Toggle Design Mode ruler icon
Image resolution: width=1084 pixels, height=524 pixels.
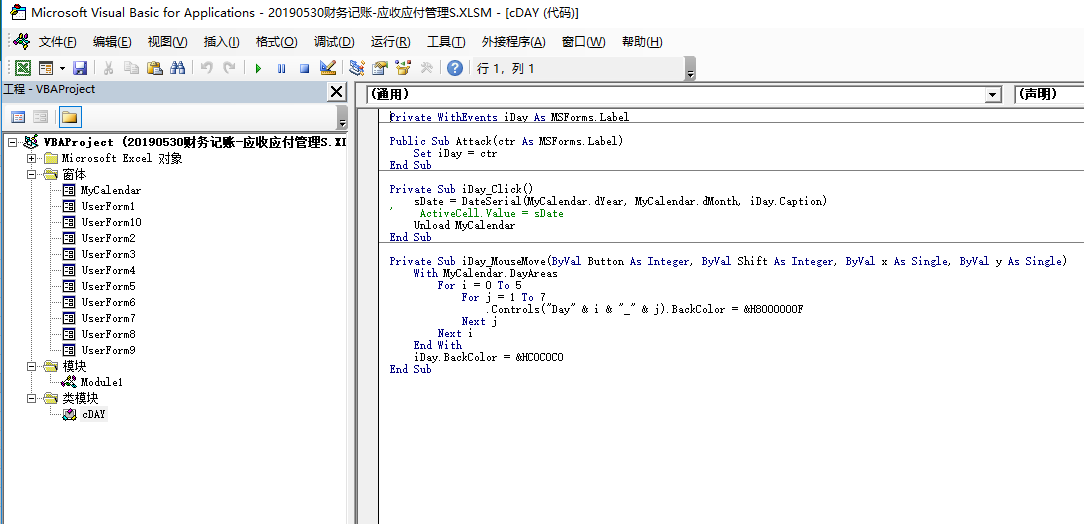328,68
